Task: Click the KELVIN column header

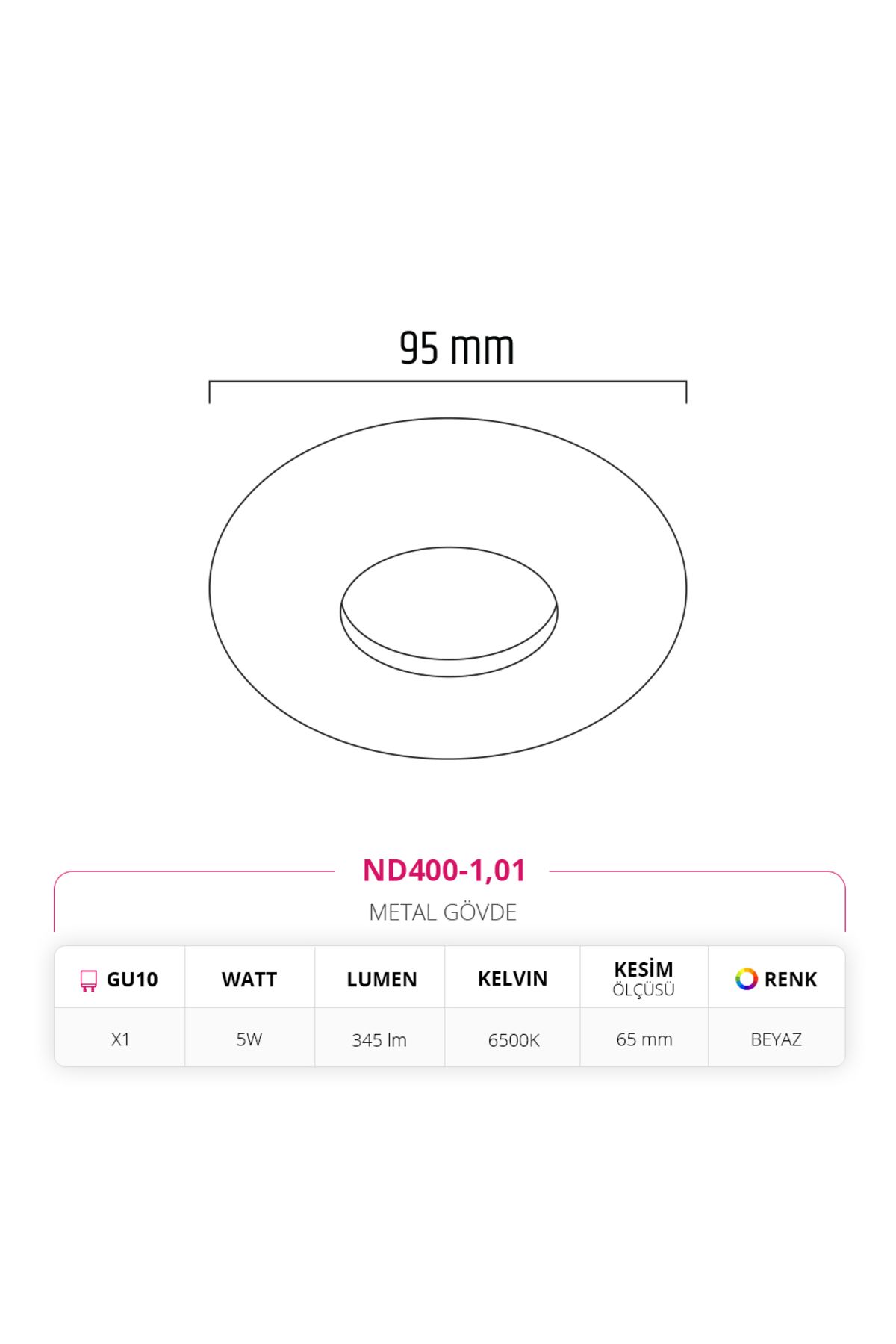Action: [513, 979]
